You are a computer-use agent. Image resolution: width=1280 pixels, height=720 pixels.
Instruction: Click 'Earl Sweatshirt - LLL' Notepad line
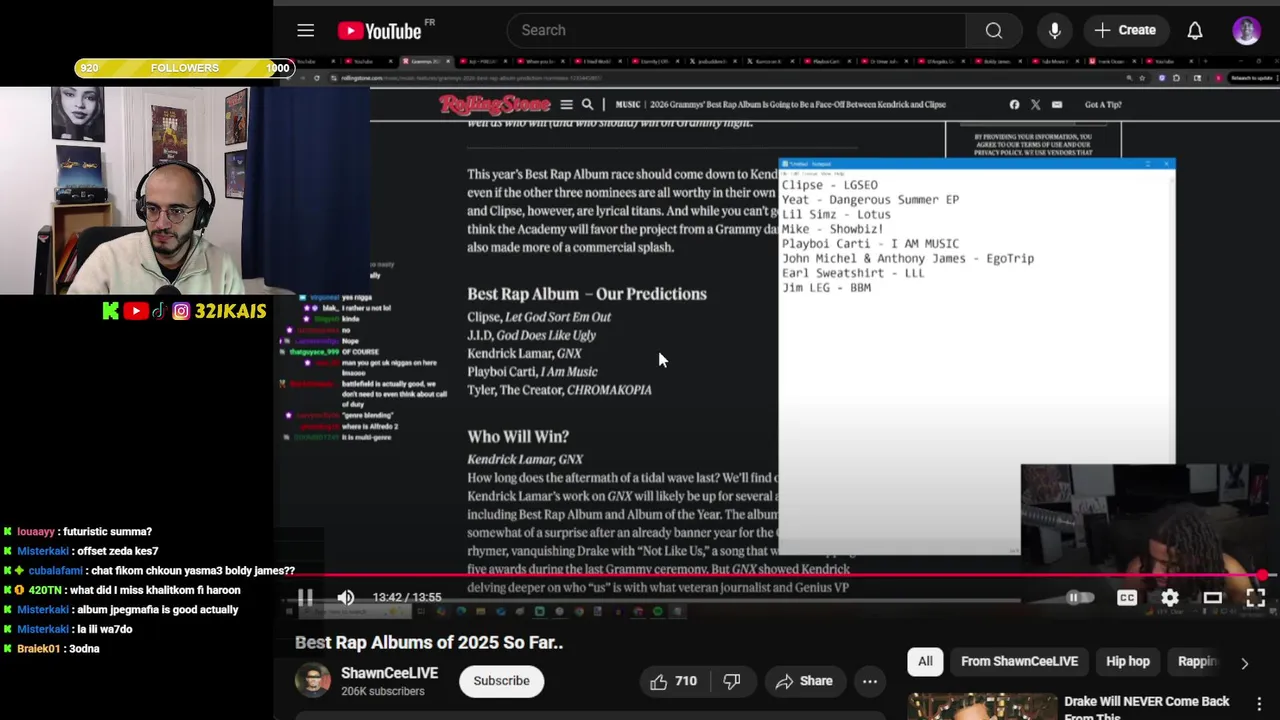pyautogui.click(x=853, y=273)
